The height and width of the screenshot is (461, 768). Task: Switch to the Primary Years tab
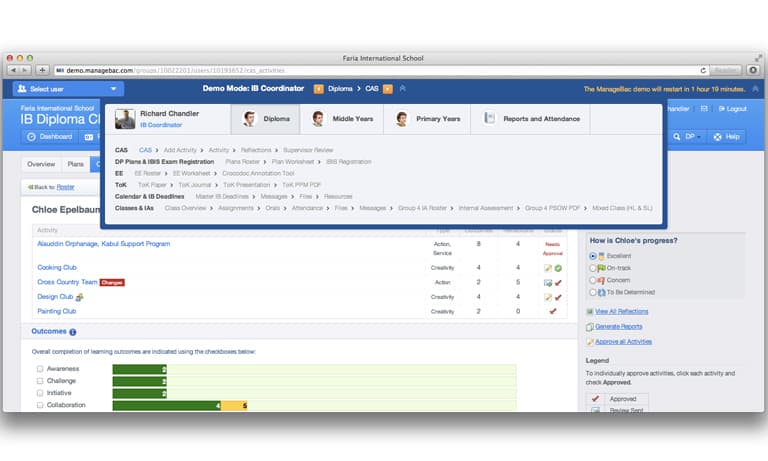click(x=427, y=119)
